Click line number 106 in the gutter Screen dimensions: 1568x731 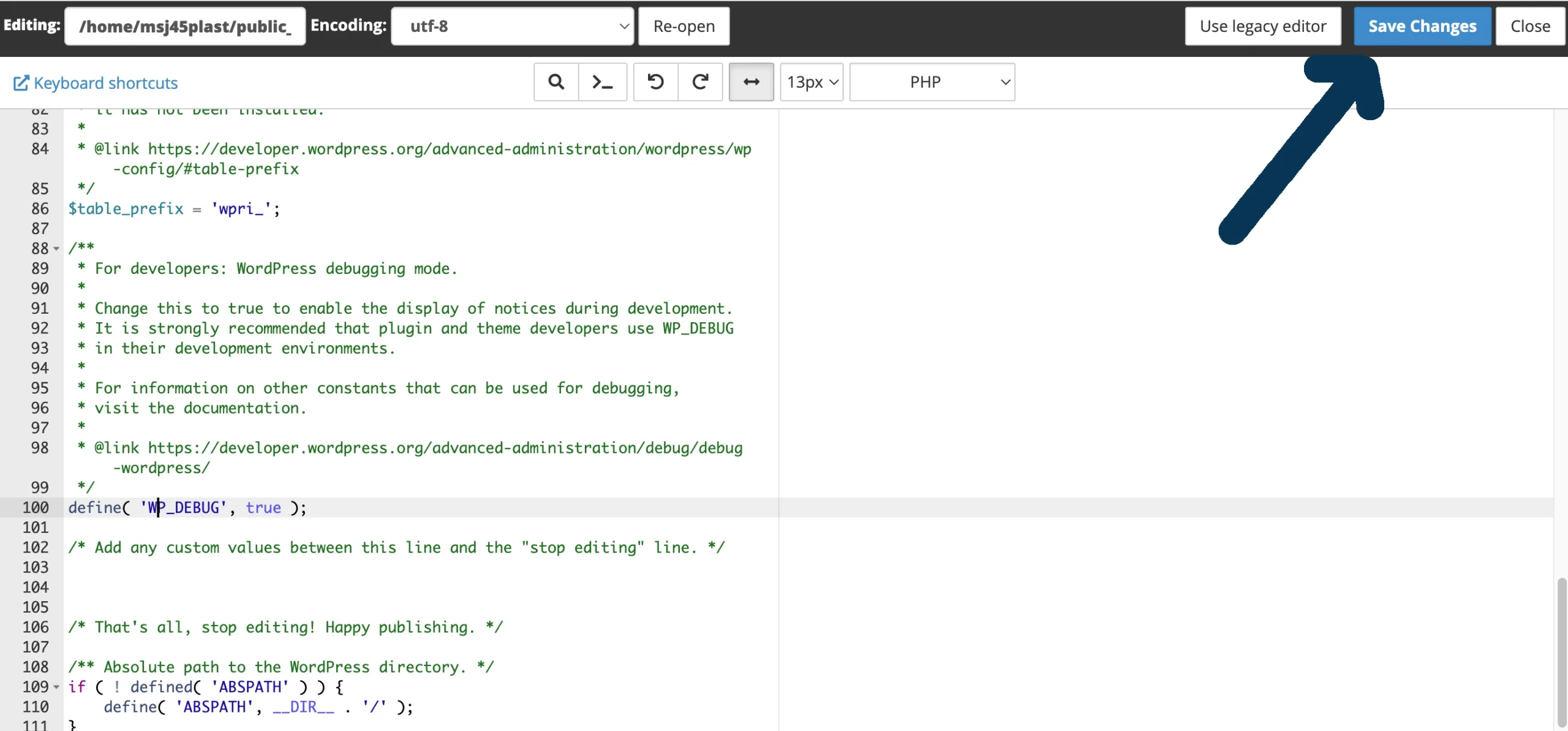pos(36,627)
